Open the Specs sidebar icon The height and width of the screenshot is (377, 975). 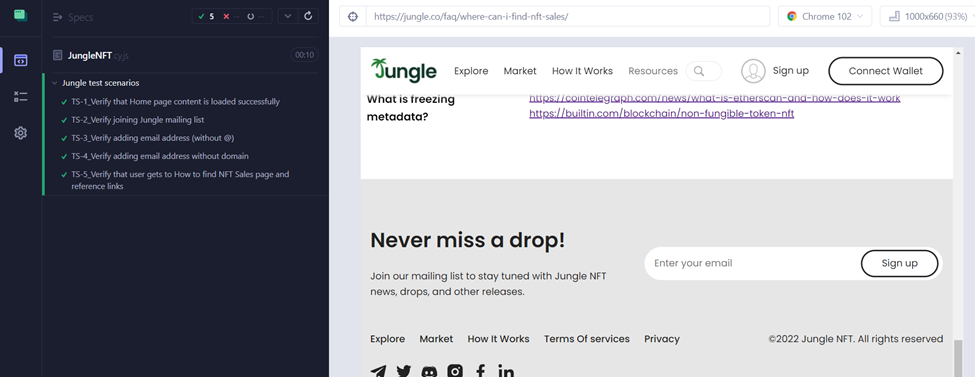[x=21, y=60]
